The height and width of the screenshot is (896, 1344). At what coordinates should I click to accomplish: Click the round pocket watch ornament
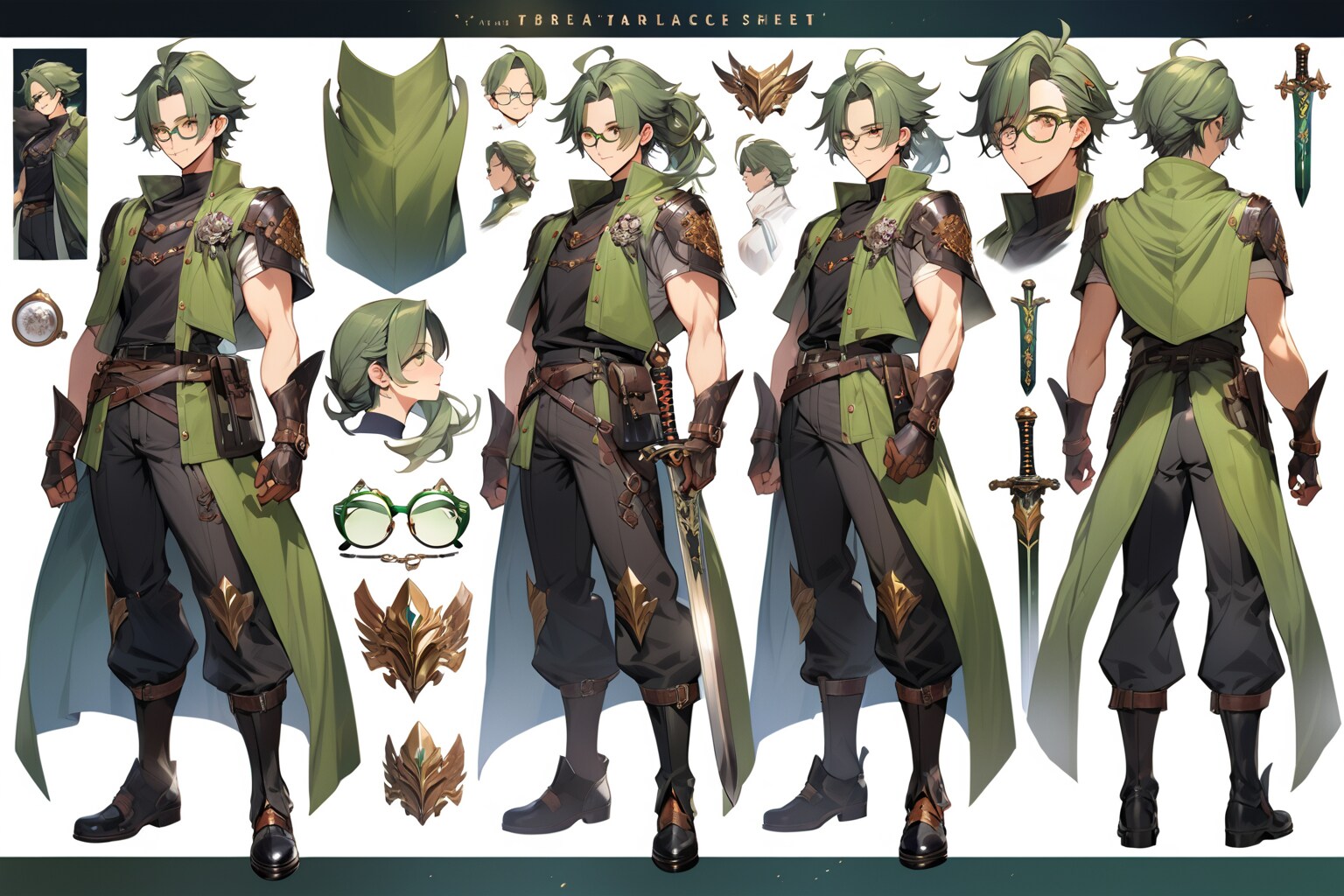pyautogui.click(x=36, y=319)
